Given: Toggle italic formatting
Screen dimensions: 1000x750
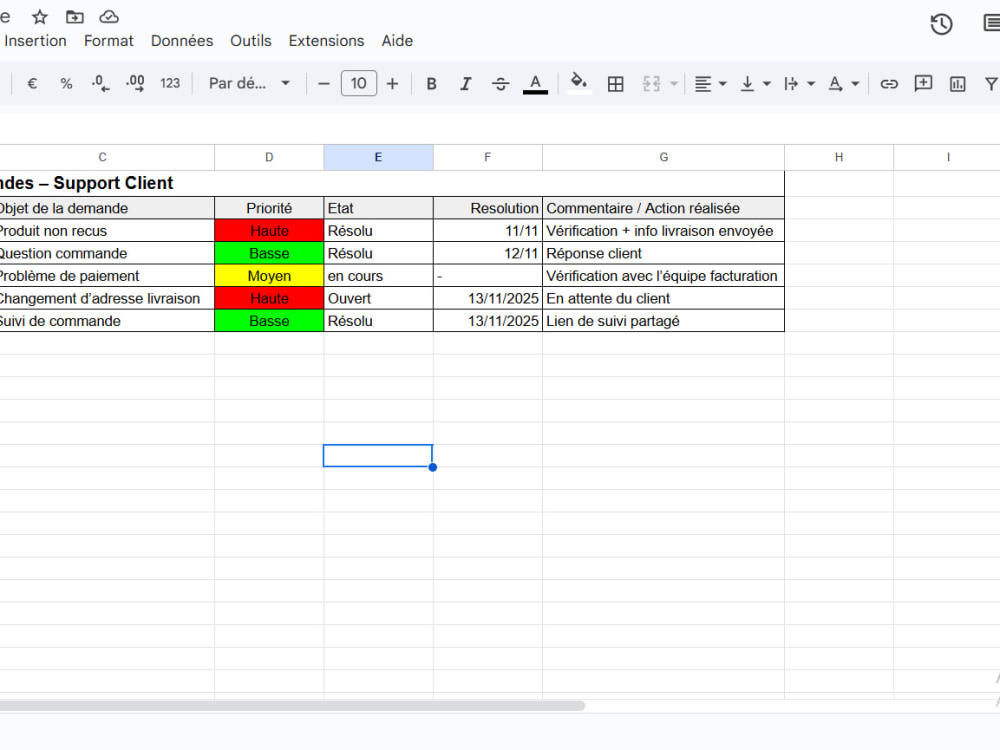Looking at the screenshot, I should coord(466,84).
